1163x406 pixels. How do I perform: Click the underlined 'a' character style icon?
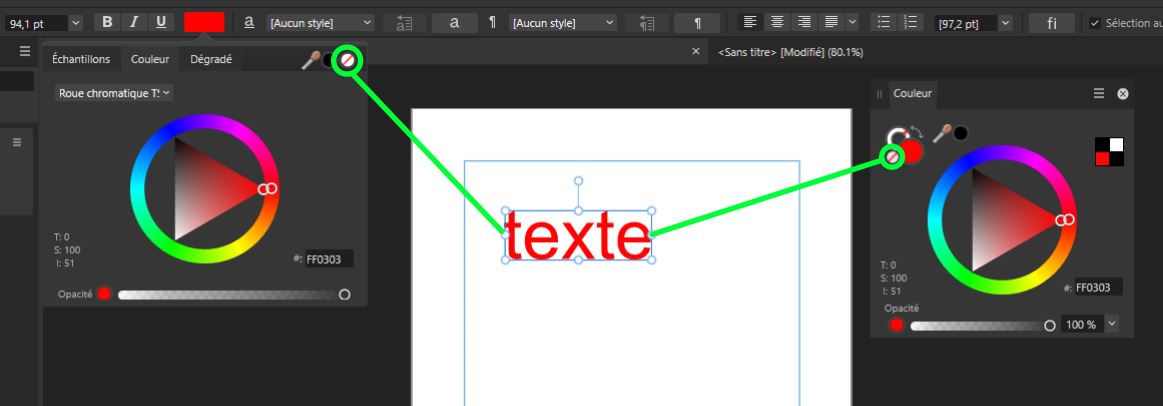(x=249, y=22)
